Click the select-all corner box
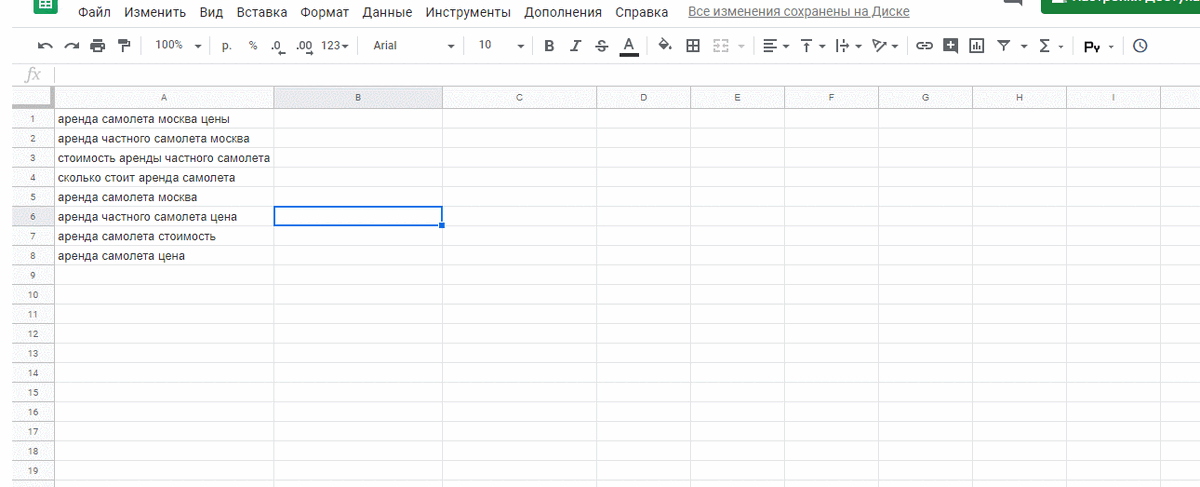Viewport: 1200px width, 487px height. [x=32, y=97]
